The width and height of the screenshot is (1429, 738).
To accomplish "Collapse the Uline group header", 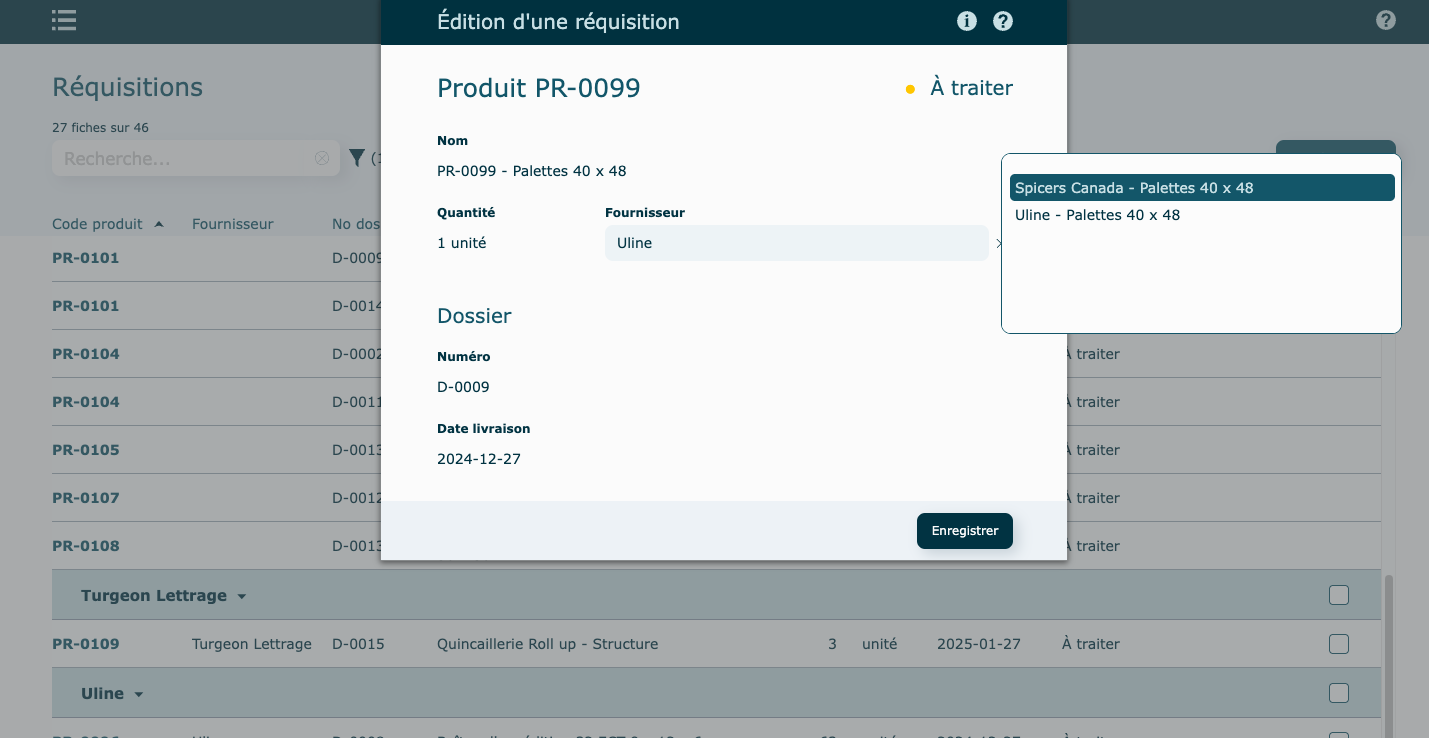I will pos(139,695).
